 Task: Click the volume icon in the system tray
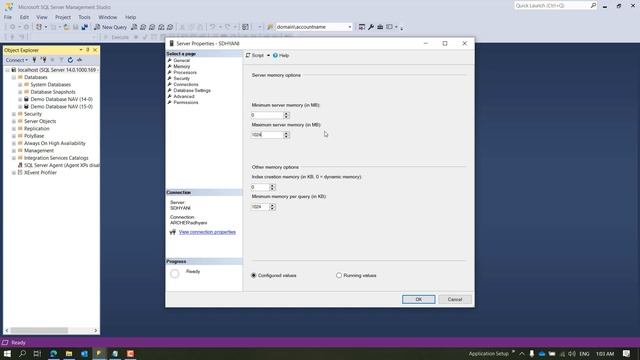coord(572,353)
